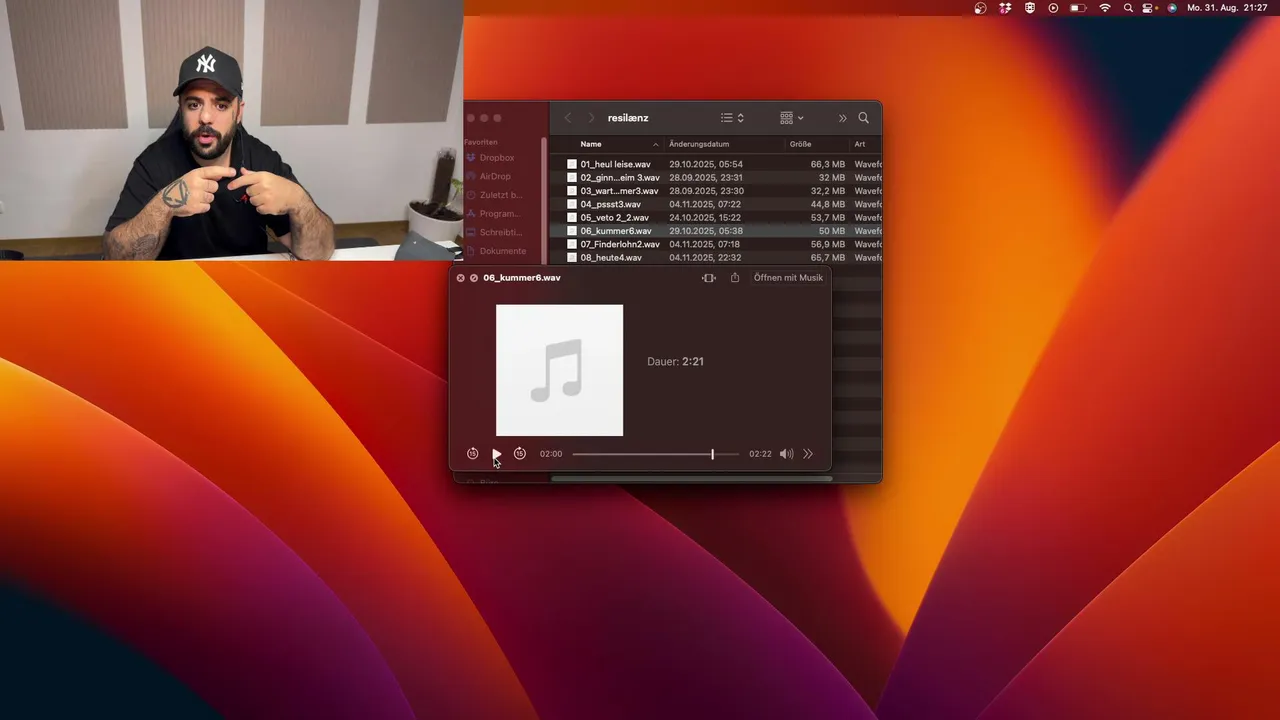This screenshot has height=720, width=1280.
Task: Click the preview resize icon beside share
Action: 709,278
